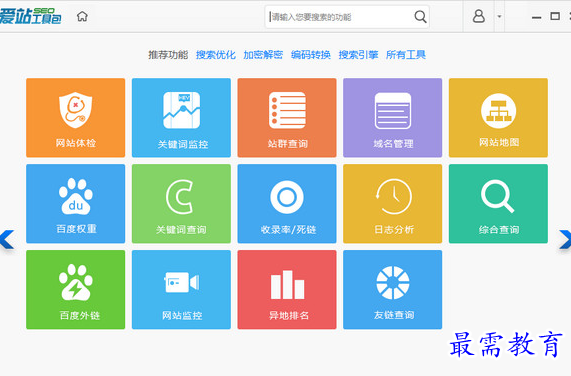The height and width of the screenshot is (376, 571).
Task: Open the 站群查询 tile
Action: 287,118
